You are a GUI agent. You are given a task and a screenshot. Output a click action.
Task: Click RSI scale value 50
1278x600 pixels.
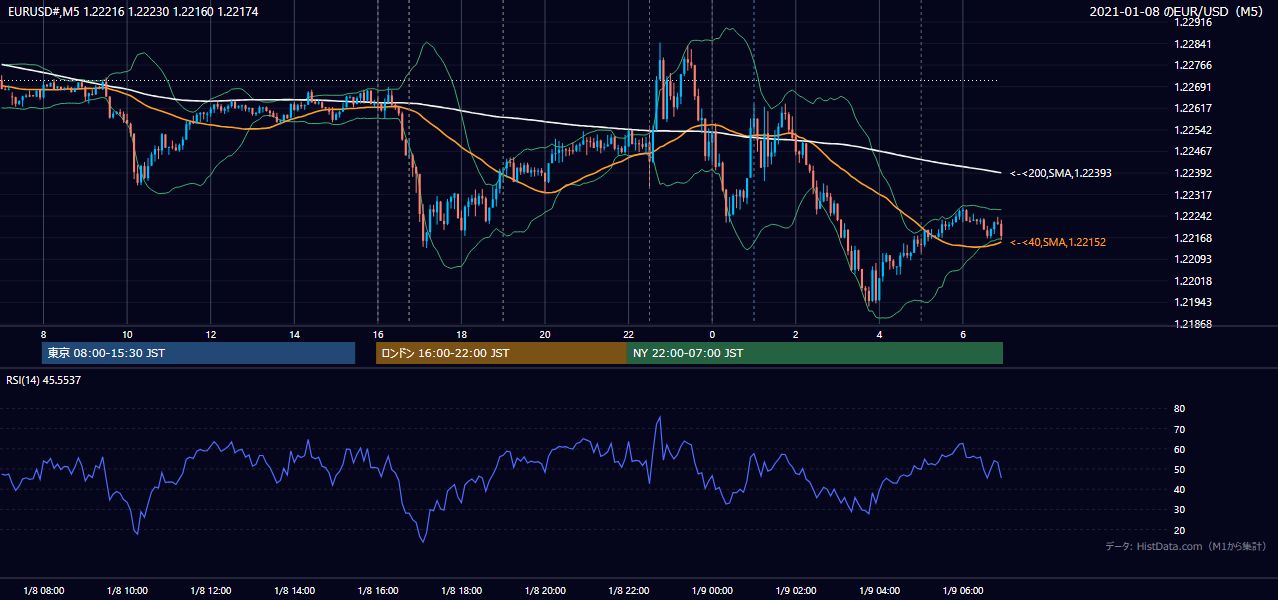(1180, 469)
